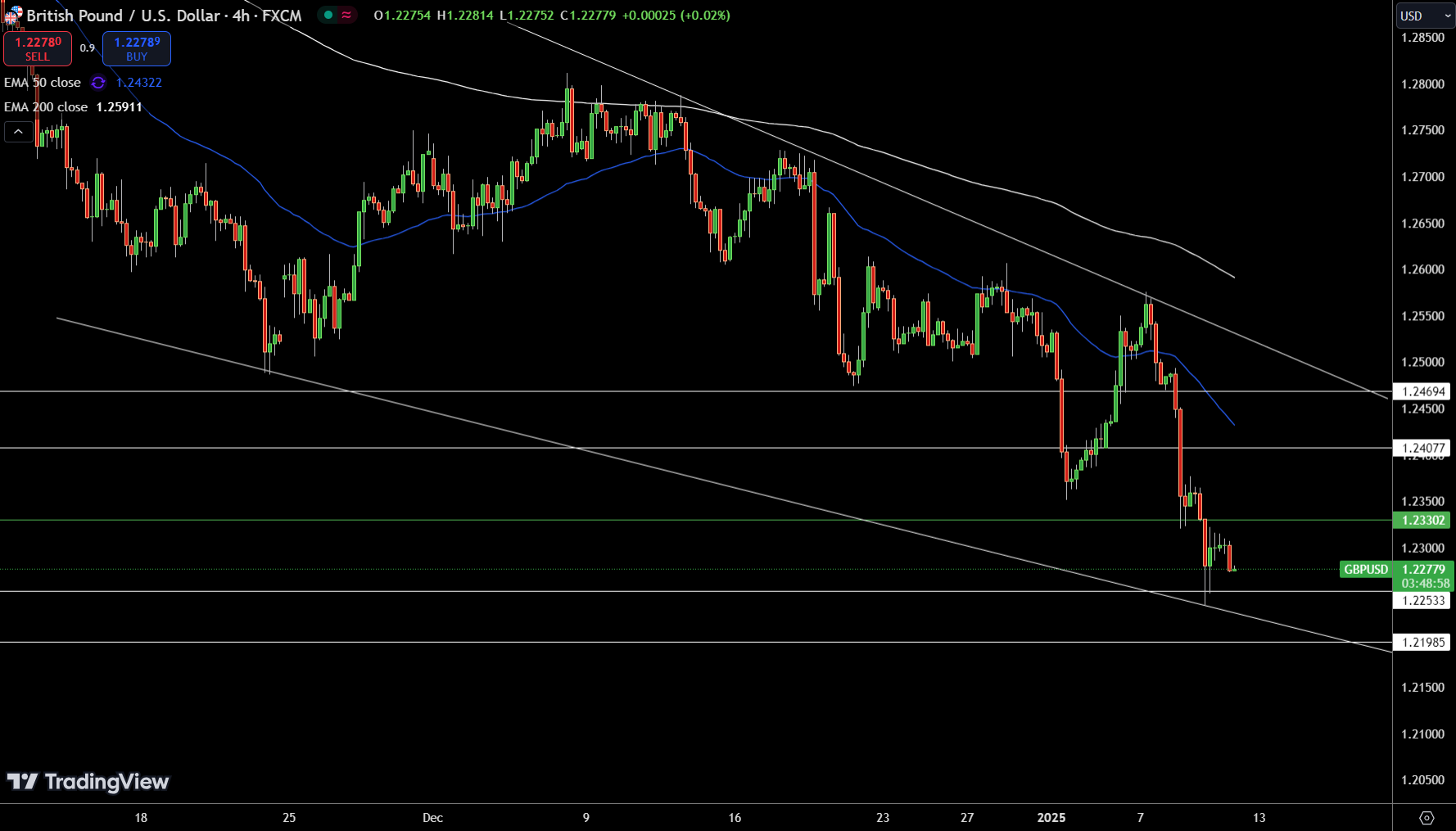The width and height of the screenshot is (1456, 831).
Task: Click the 1.27000 price axis label
Action: (1422, 177)
